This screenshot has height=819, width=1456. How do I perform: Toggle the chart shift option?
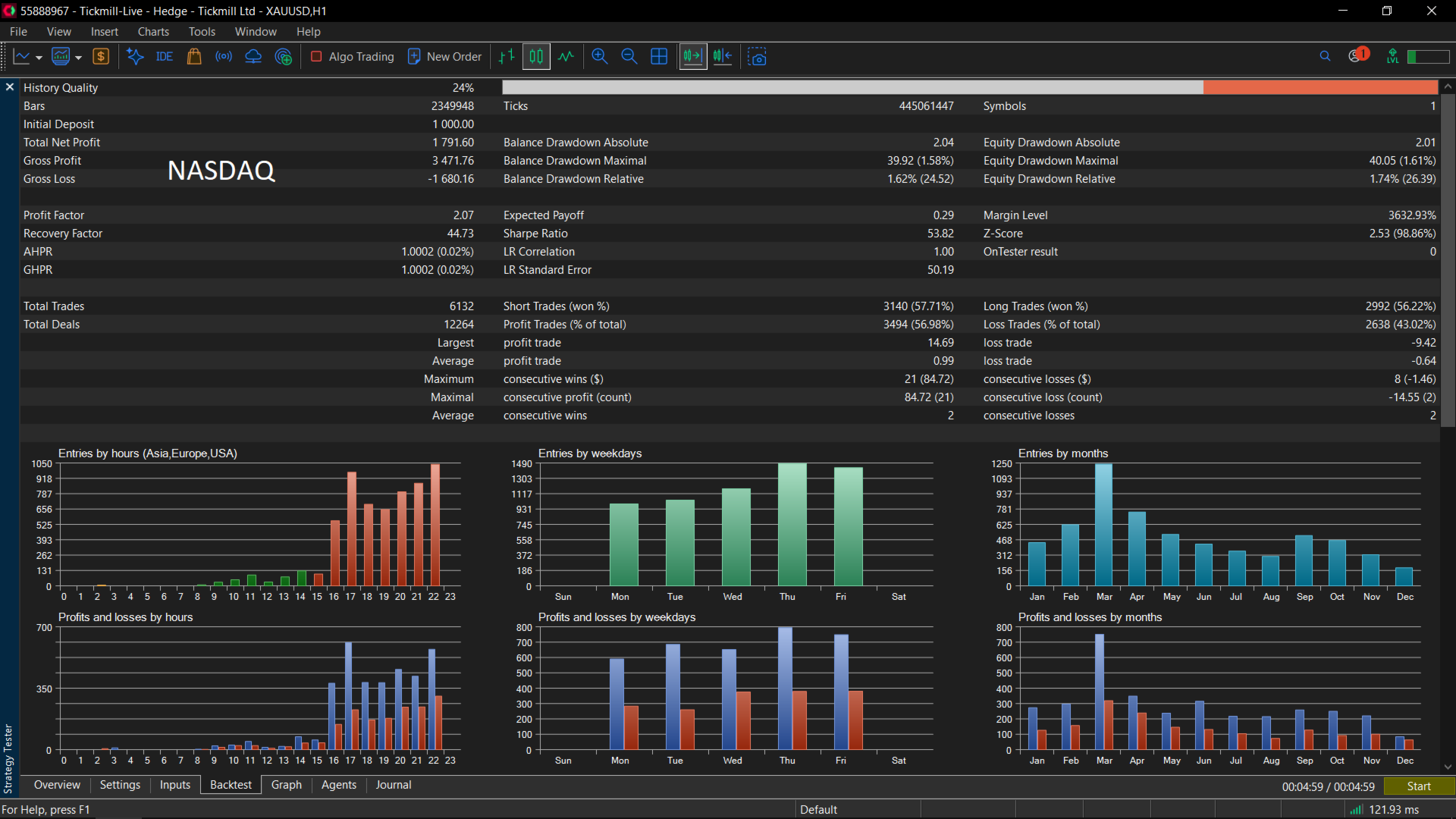pos(723,57)
